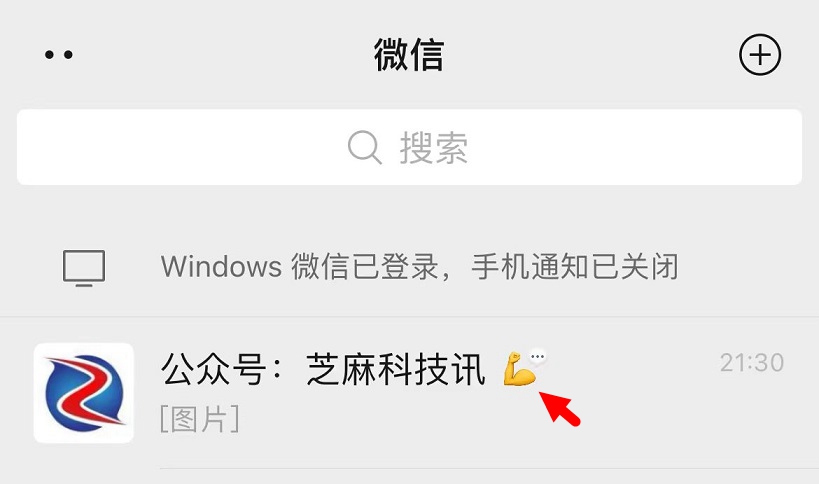Select the 公众号 label in chat name

[x=214, y=369]
